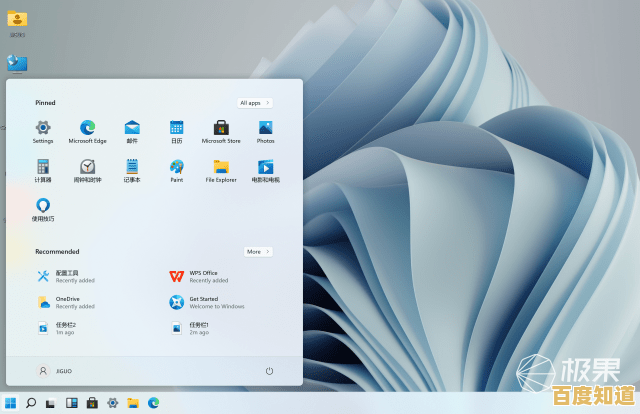Click the Search icon in taskbar
Image resolution: width=640 pixels, height=414 pixels.
31,403
